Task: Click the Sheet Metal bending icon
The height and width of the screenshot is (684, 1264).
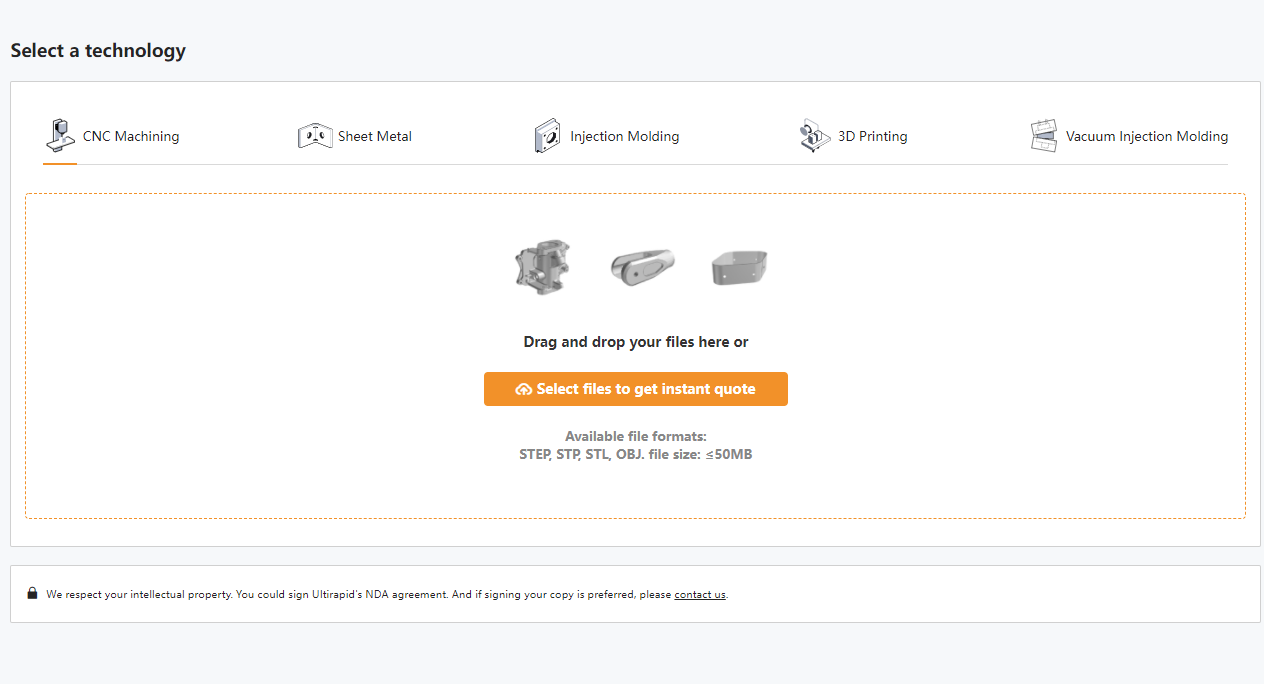Action: click(315, 133)
